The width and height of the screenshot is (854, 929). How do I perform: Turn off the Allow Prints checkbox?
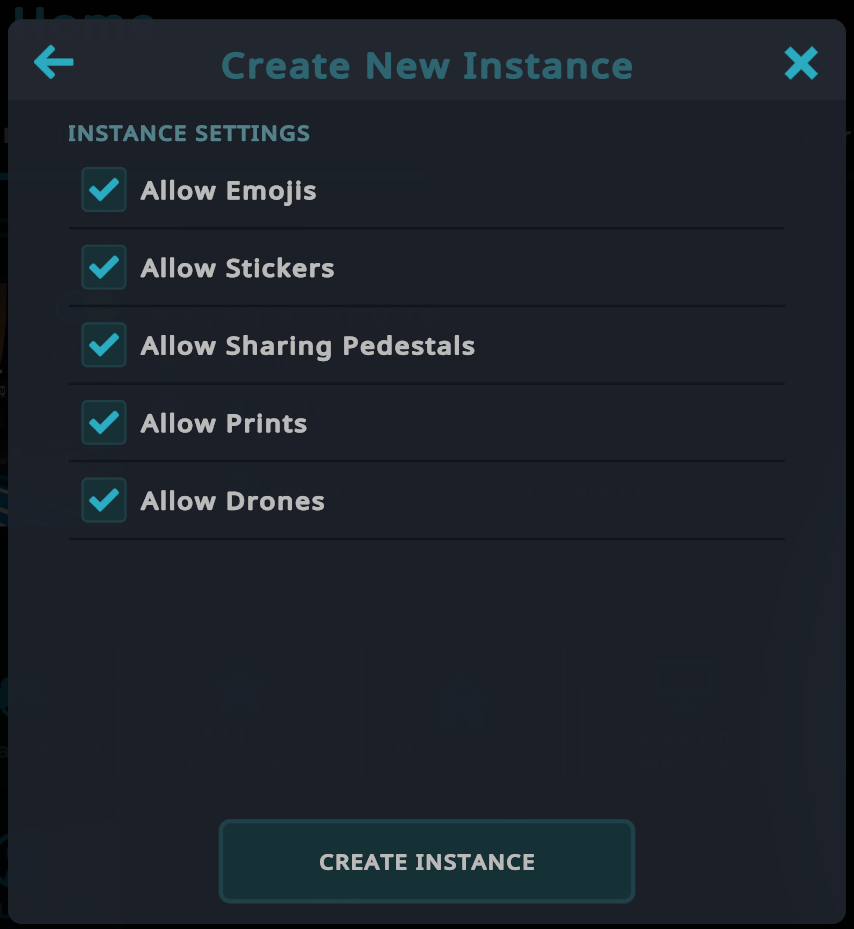tap(104, 422)
